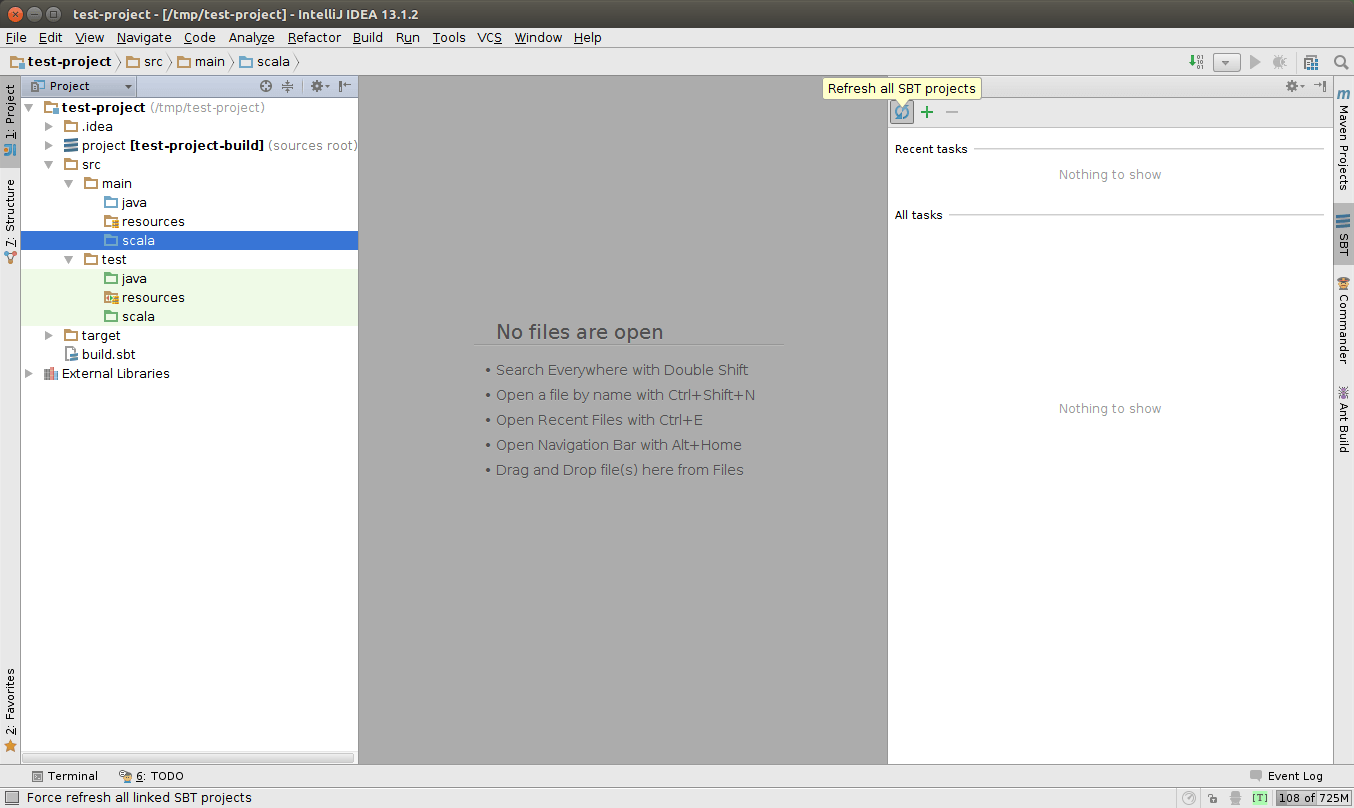Open the Navigate menu
The height and width of the screenshot is (808, 1354).
(144, 37)
